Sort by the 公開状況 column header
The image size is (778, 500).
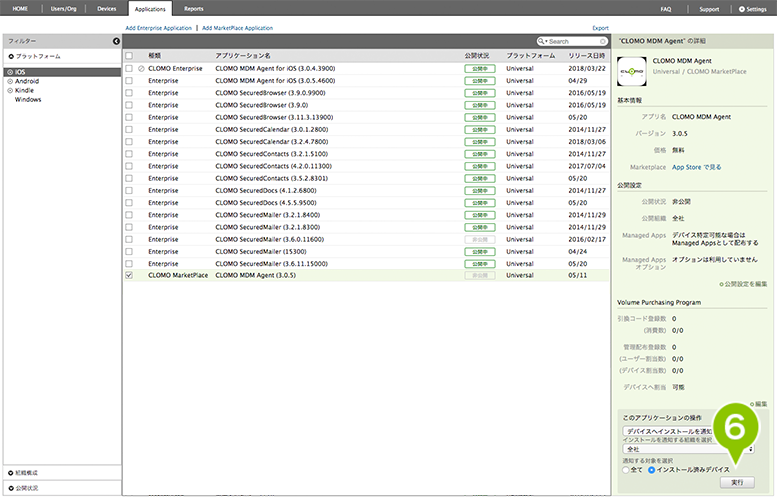click(x=477, y=56)
